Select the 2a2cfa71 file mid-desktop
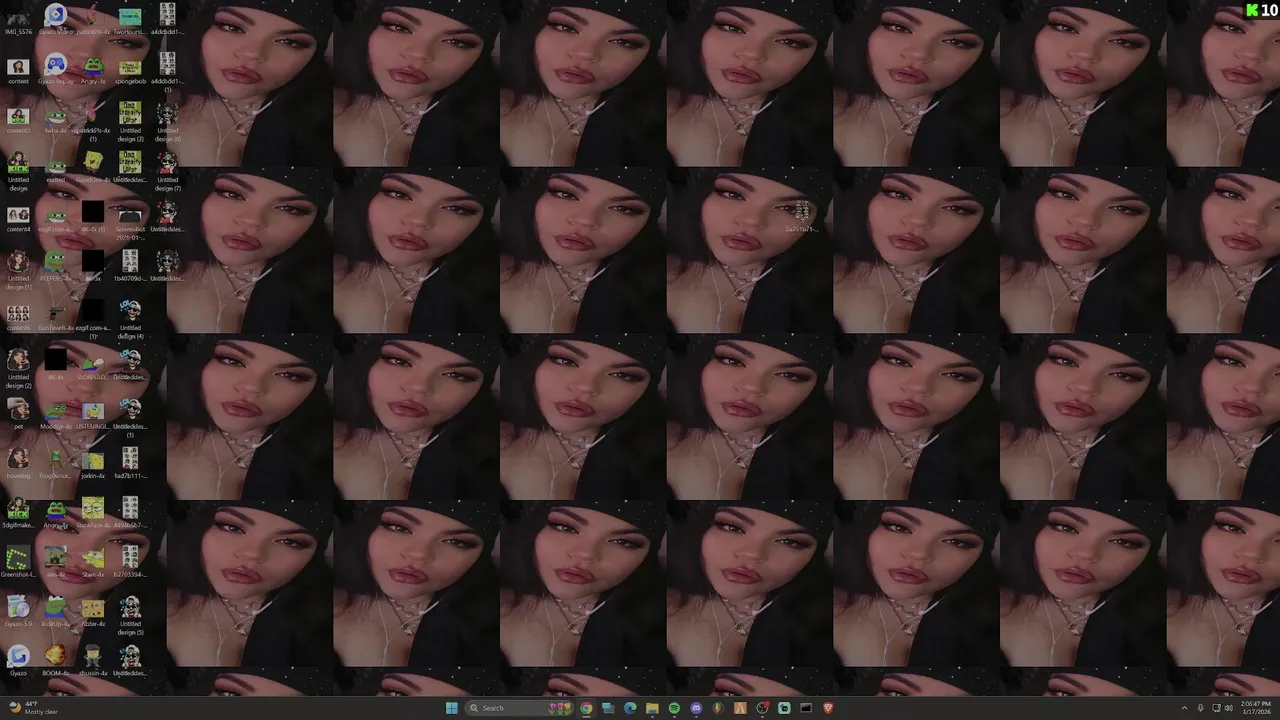This screenshot has width=1280, height=720. [801, 217]
